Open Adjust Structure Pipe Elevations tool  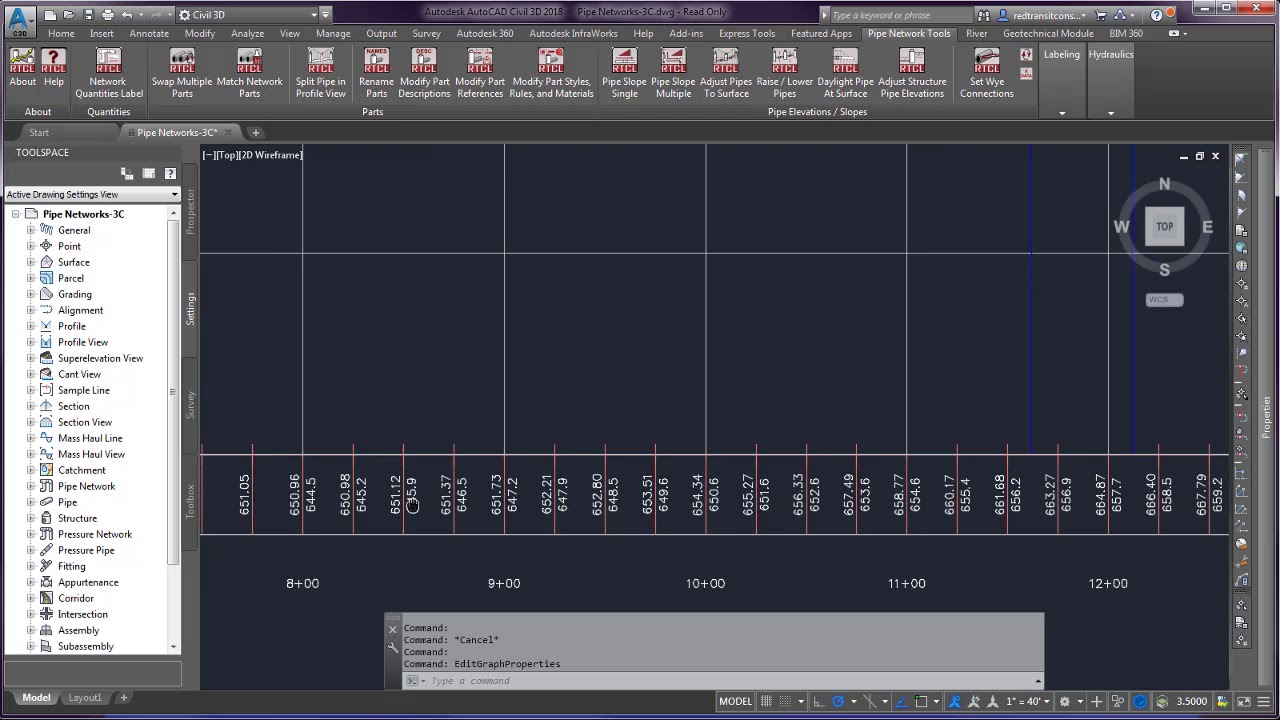(912, 74)
